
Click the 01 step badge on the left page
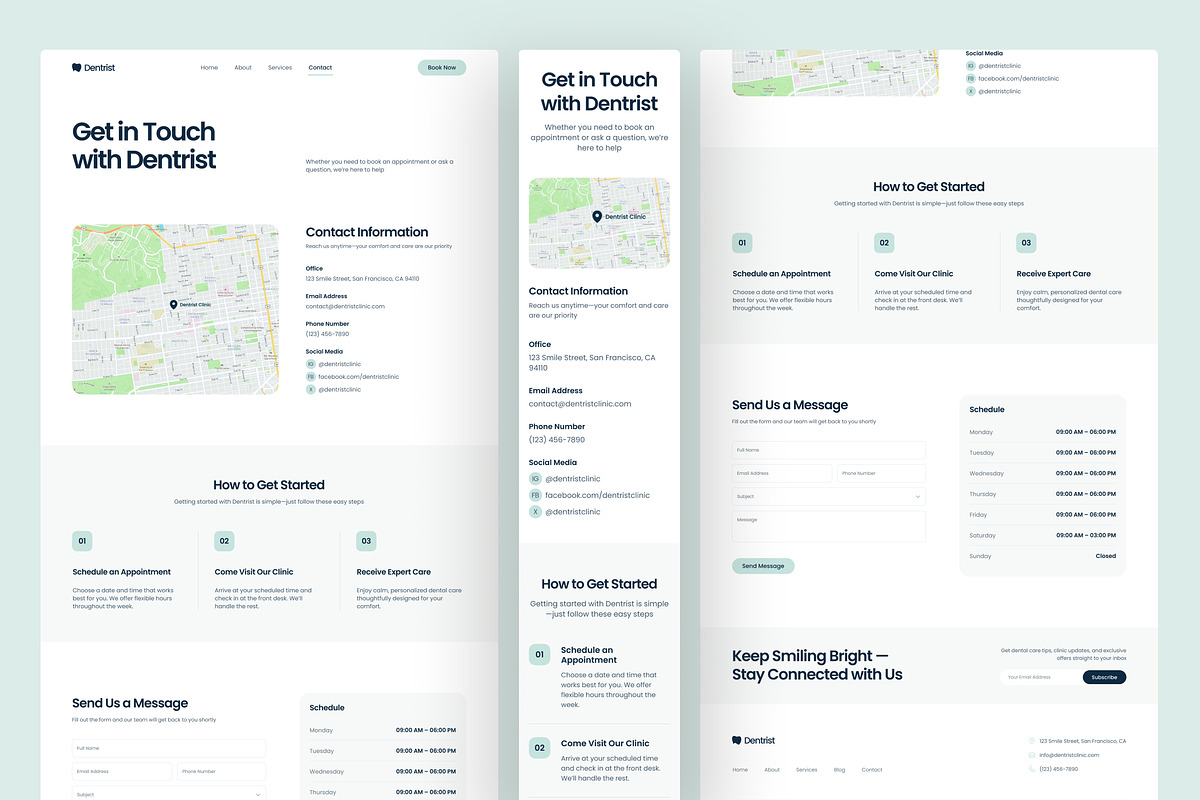[x=82, y=541]
